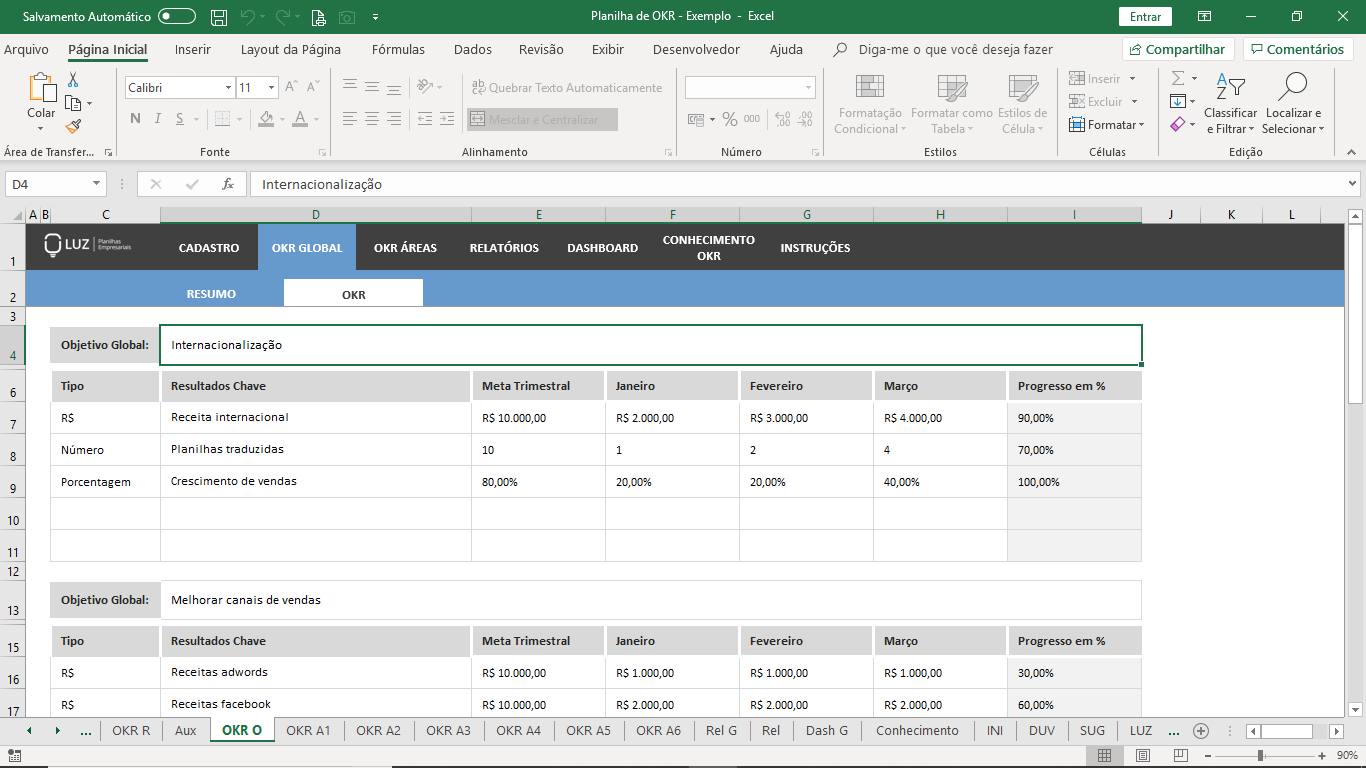Screen dimensions: 1366x768
Task: Click the Redo arrow in the title bar
Action: (x=283, y=17)
